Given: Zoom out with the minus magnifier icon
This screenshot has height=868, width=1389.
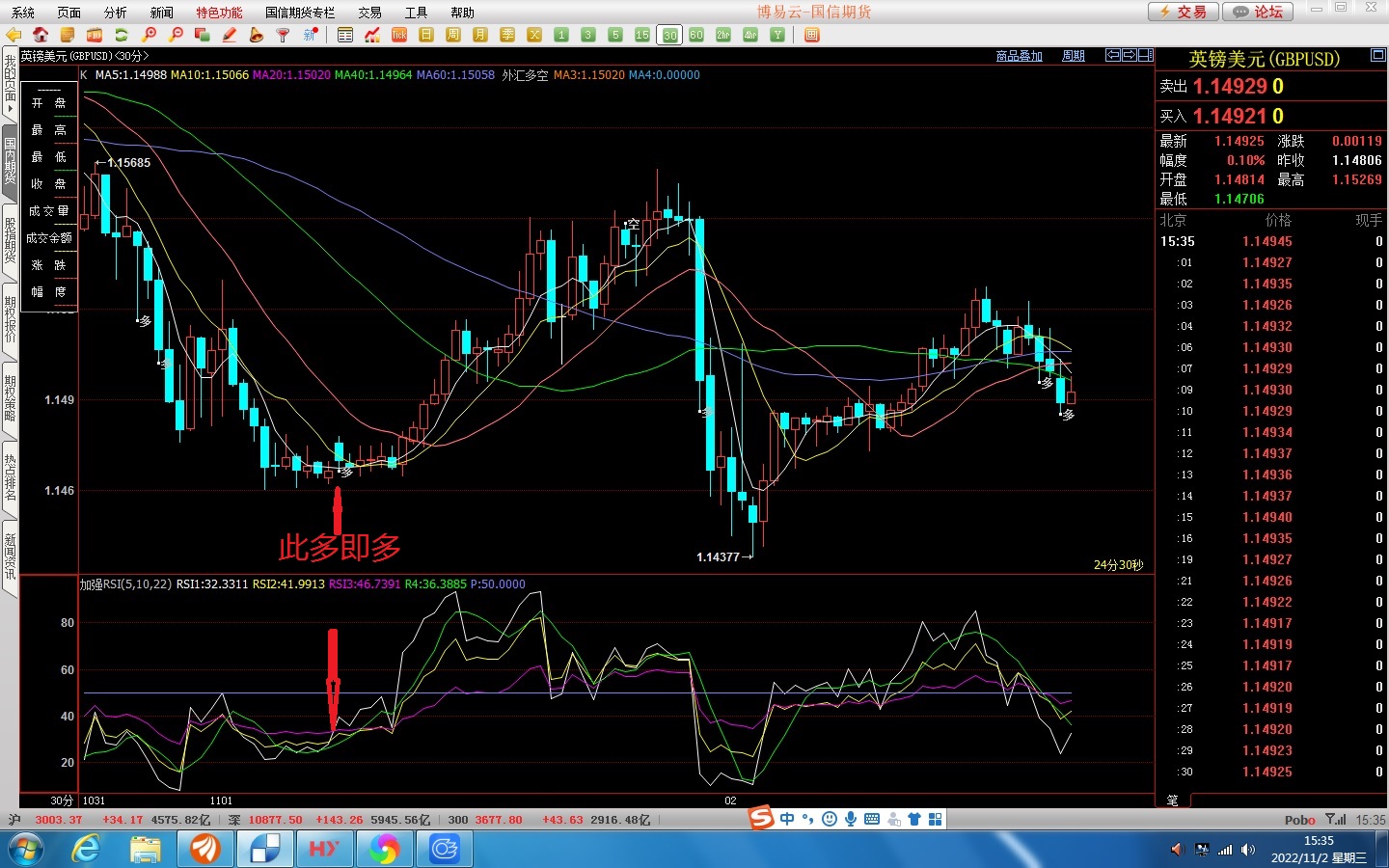Looking at the screenshot, I should tap(176, 35).
